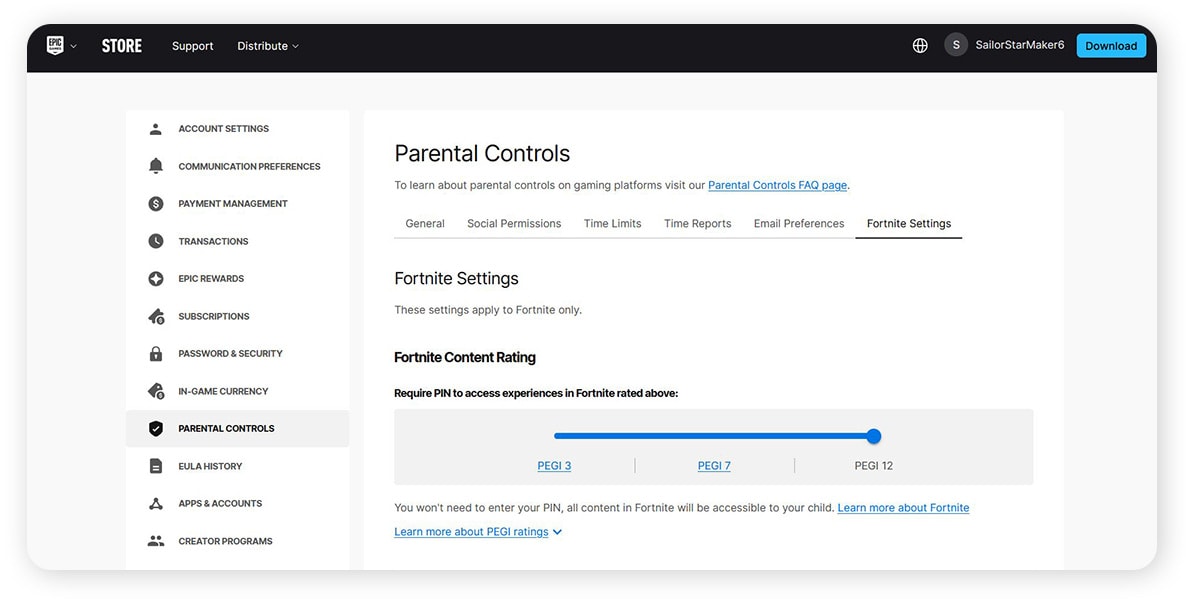Click the Epic Games logo icon

(55, 45)
